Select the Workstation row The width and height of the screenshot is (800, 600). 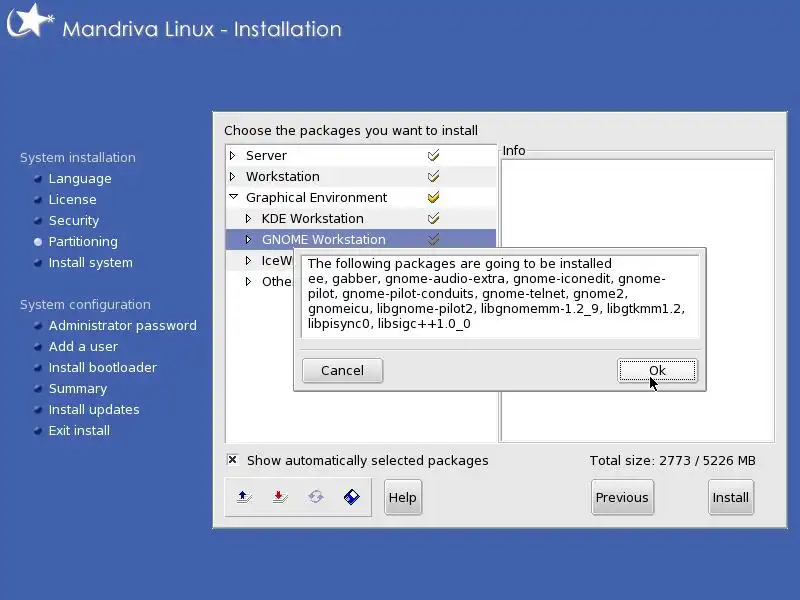[x=361, y=177]
